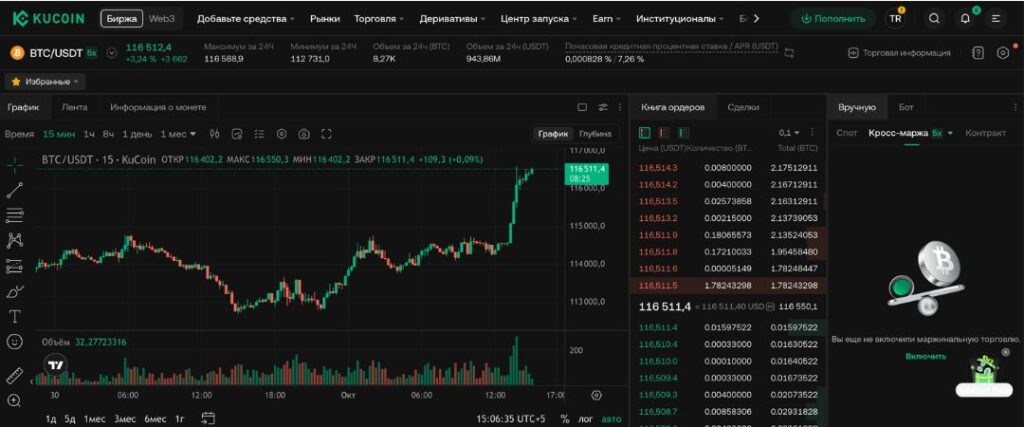Switch to the Сделки tab
Image resolution: width=1024 pixels, height=427 pixels.
743,107
